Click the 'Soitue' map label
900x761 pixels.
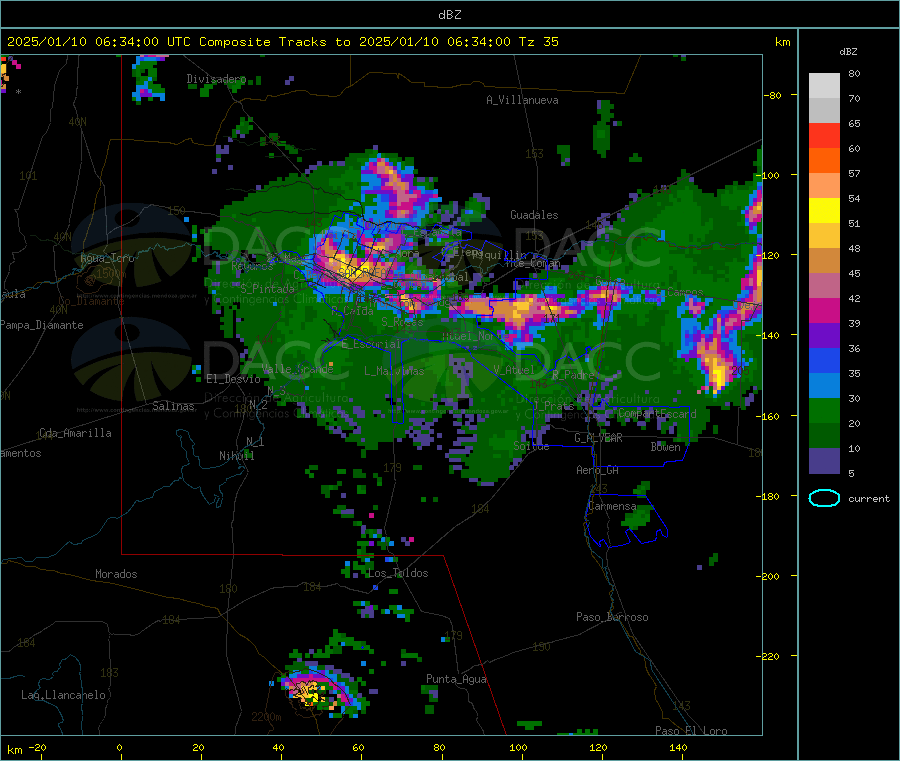click(x=531, y=446)
